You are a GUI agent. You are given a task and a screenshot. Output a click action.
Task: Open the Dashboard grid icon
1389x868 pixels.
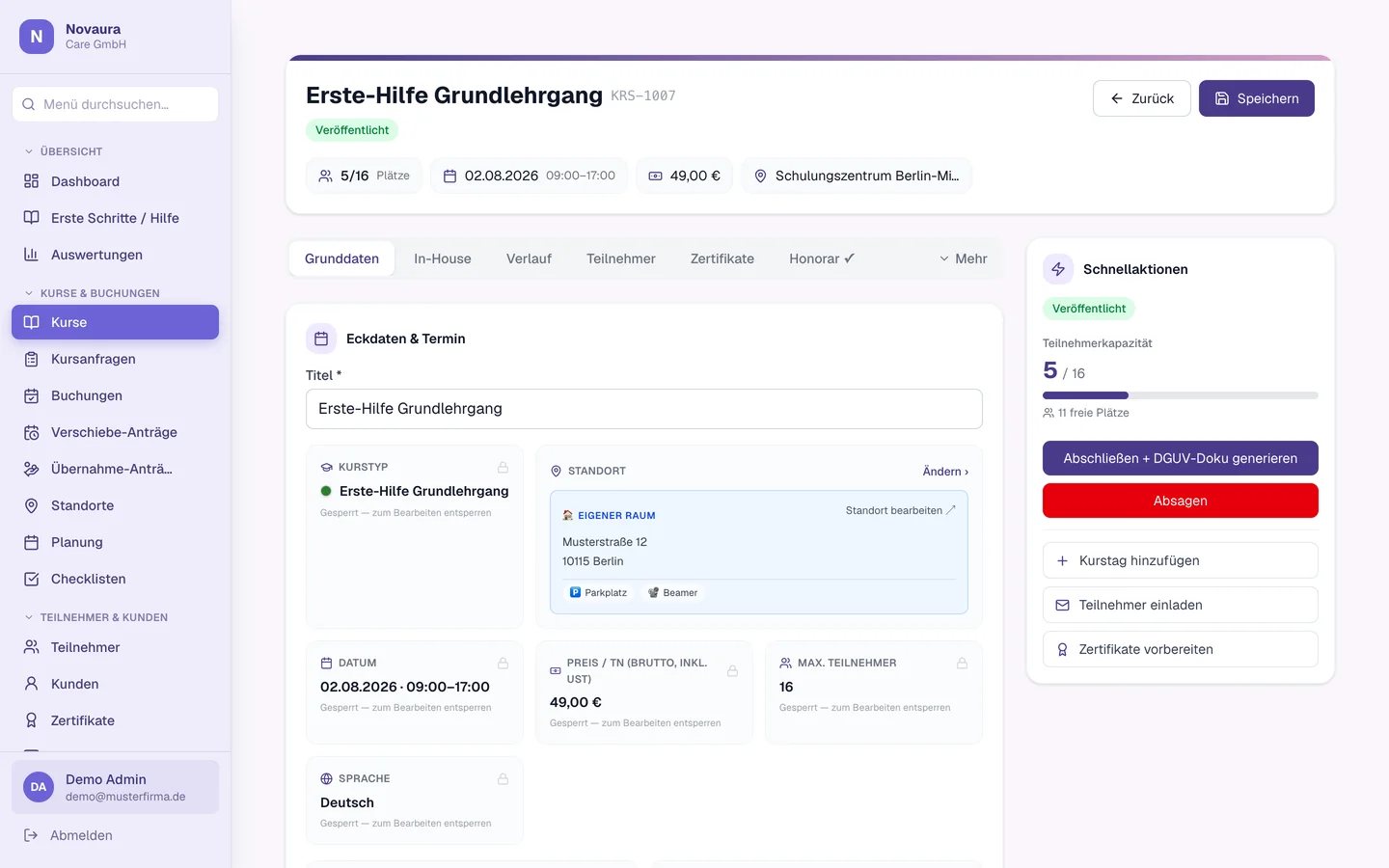click(31, 181)
